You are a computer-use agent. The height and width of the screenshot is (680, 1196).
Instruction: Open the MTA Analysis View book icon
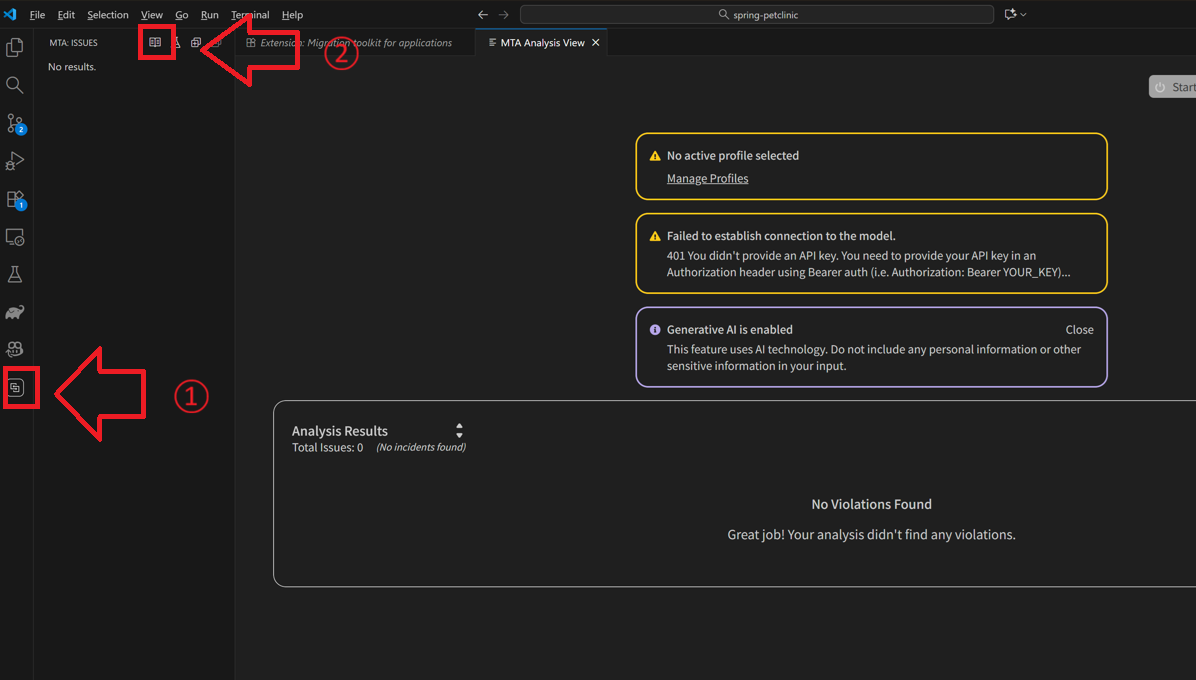click(155, 43)
